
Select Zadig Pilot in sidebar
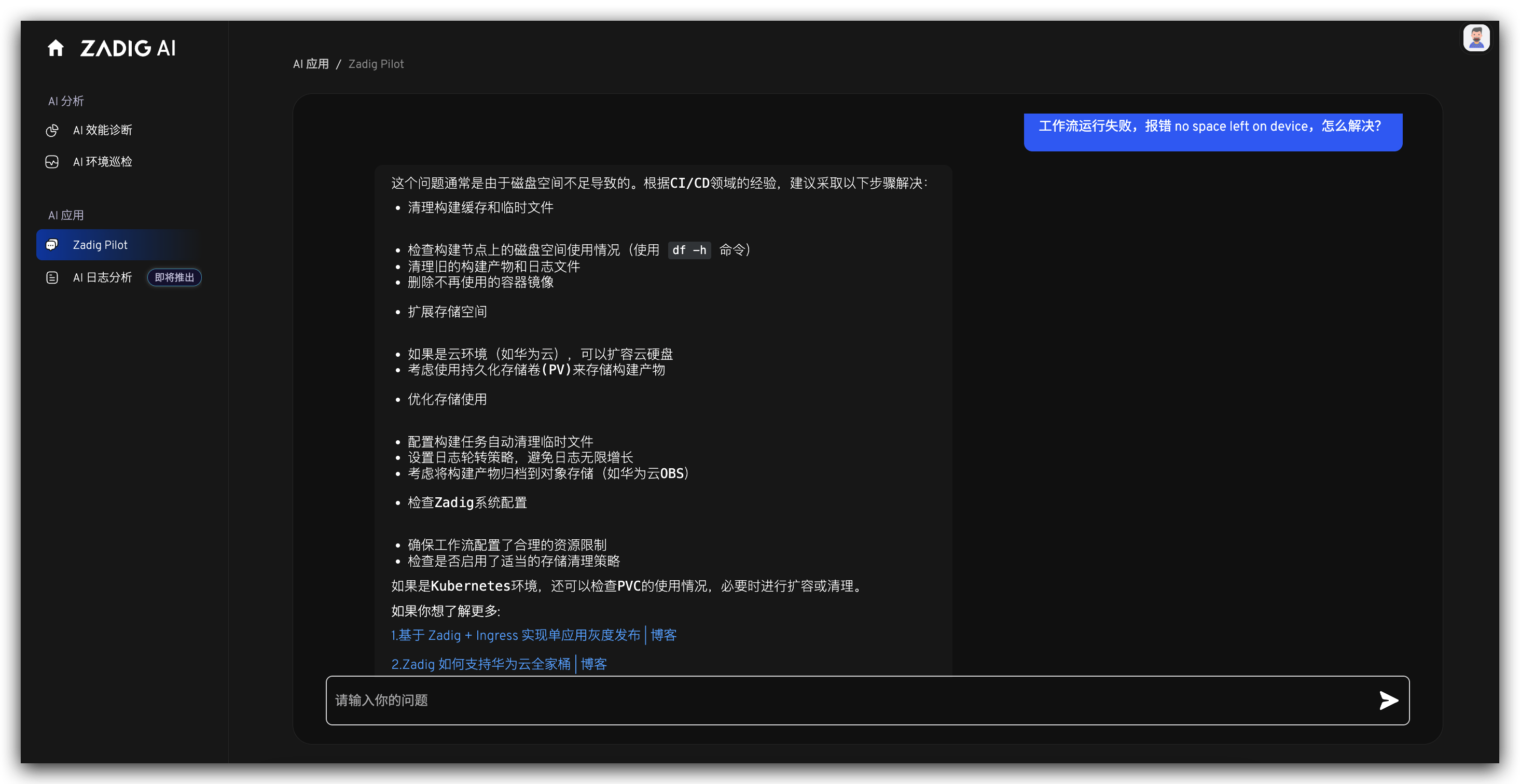pyautogui.click(x=100, y=245)
